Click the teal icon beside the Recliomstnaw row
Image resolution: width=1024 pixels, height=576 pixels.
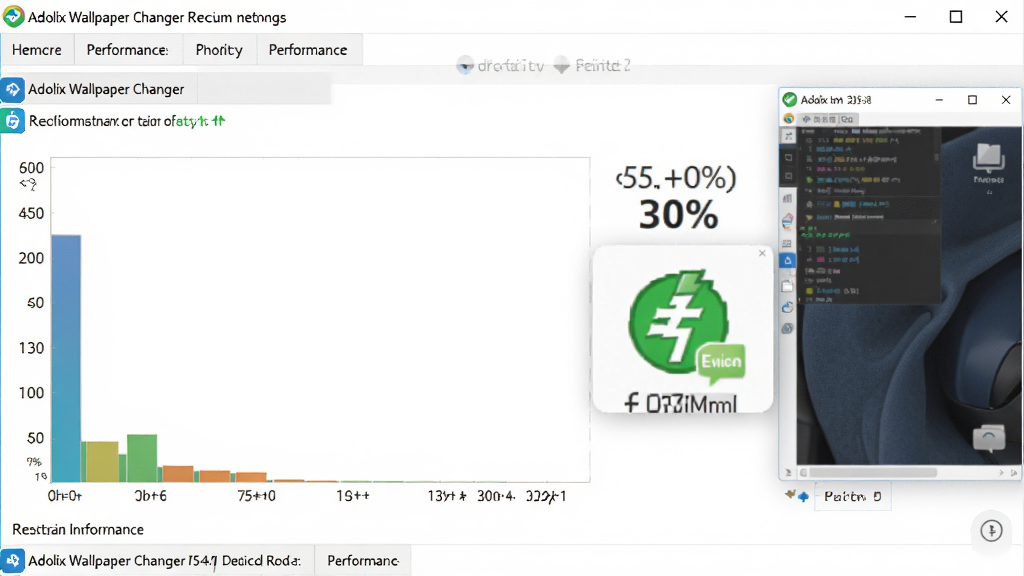(x=12, y=121)
